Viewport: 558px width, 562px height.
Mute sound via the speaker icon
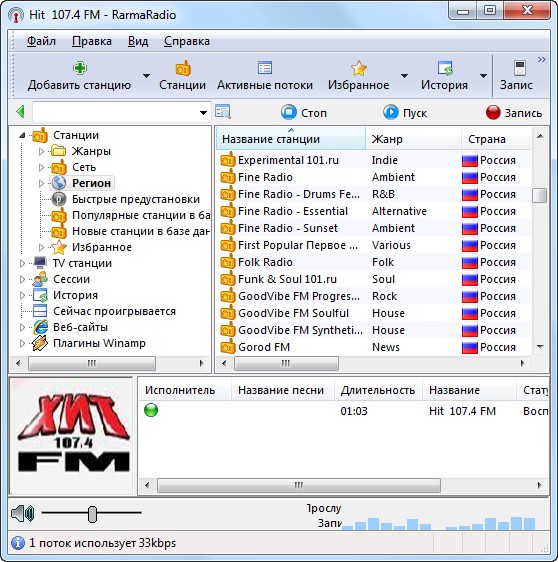(x=22, y=513)
